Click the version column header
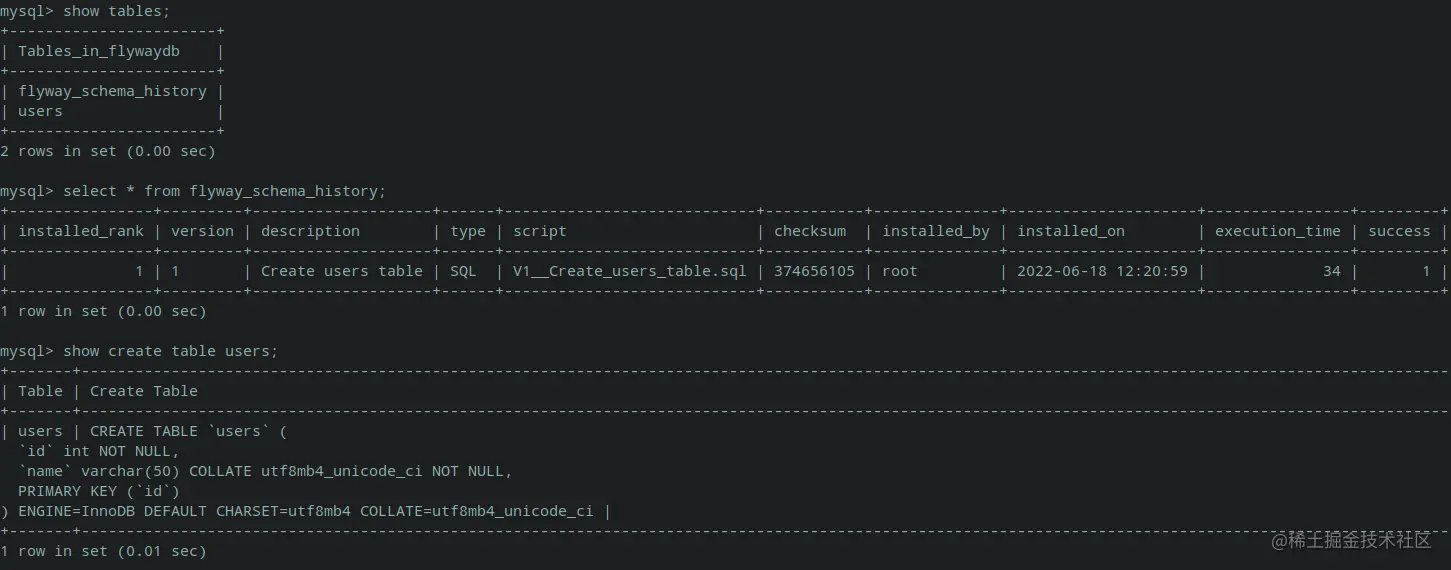This screenshot has width=1451, height=570. point(203,231)
